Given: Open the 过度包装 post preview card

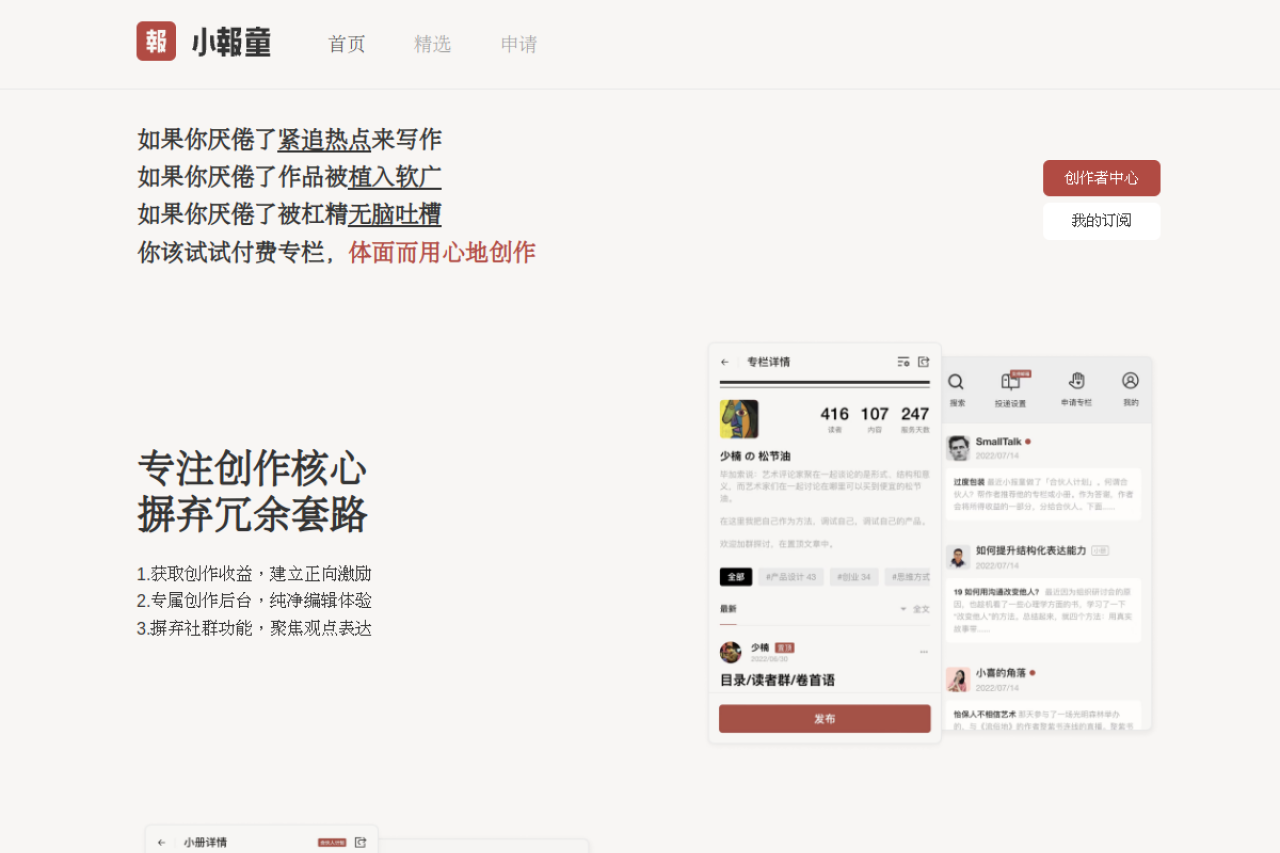Looking at the screenshot, I should (x=1045, y=494).
